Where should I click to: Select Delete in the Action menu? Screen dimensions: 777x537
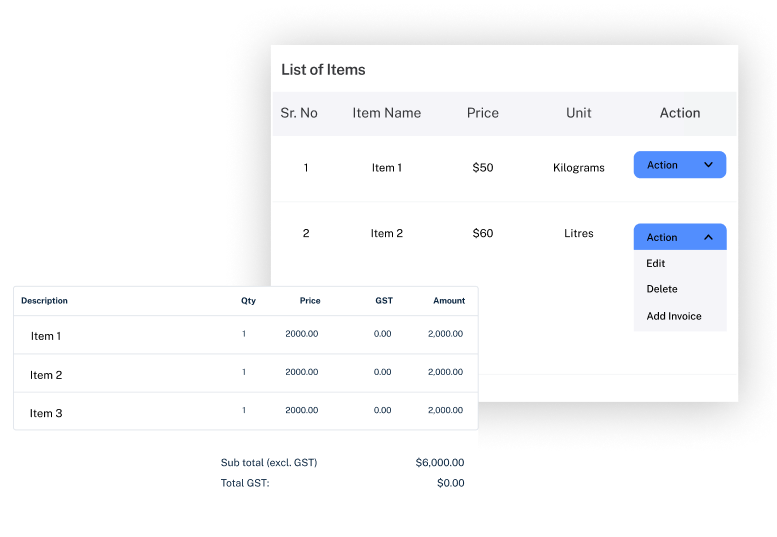coord(662,289)
